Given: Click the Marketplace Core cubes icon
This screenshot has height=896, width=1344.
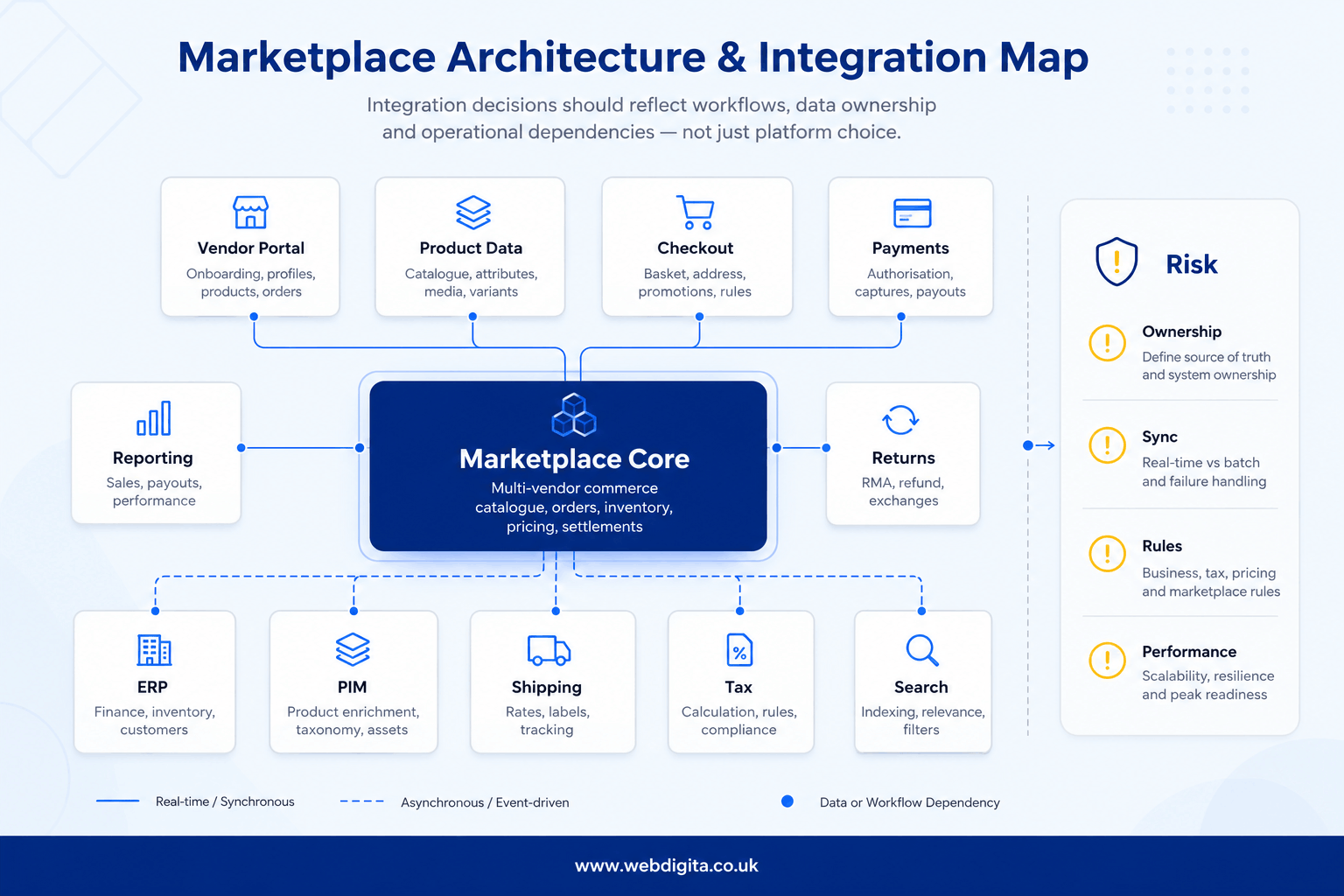Looking at the screenshot, I should point(574,415).
